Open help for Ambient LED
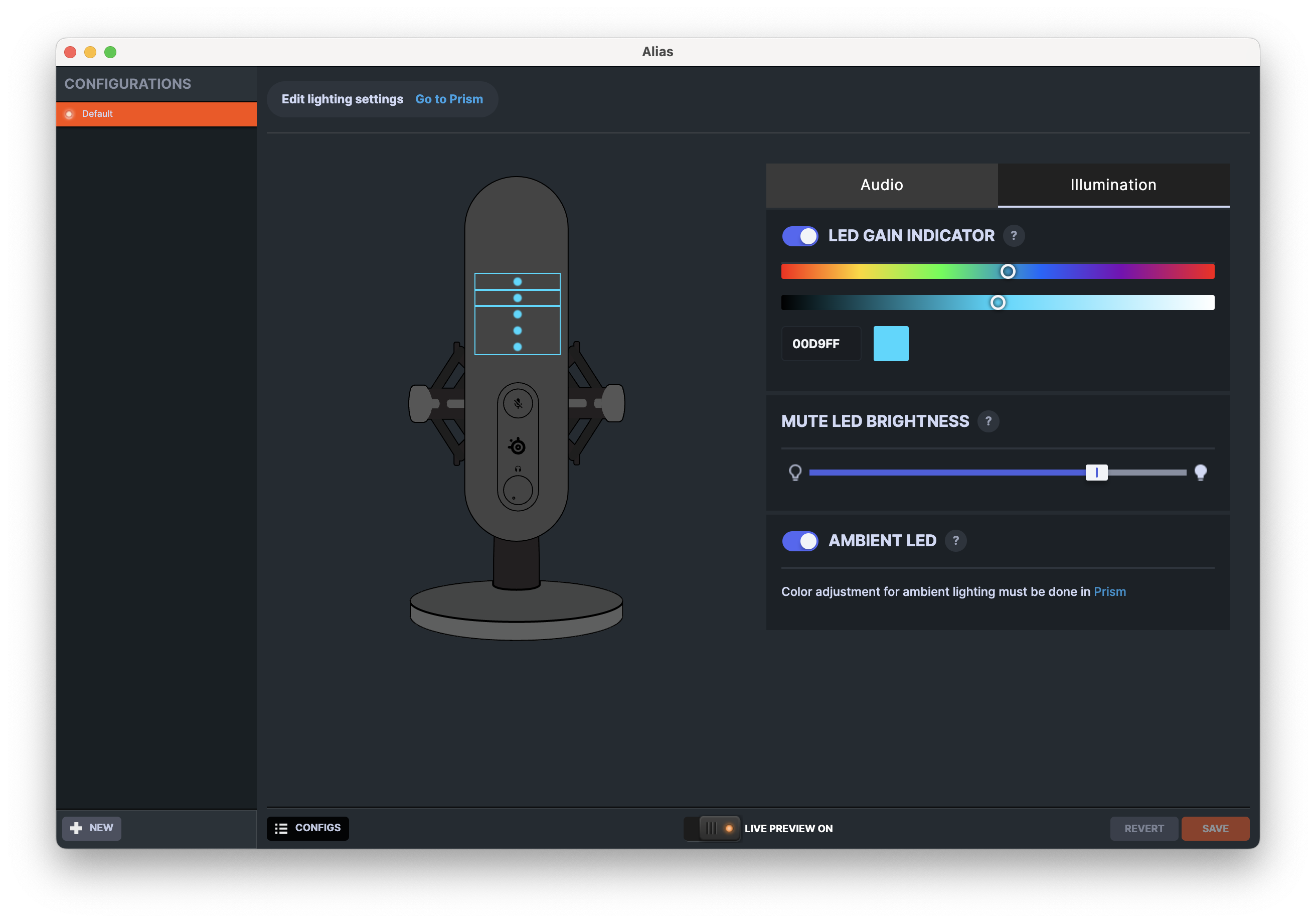1316x923 pixels. 955,541
